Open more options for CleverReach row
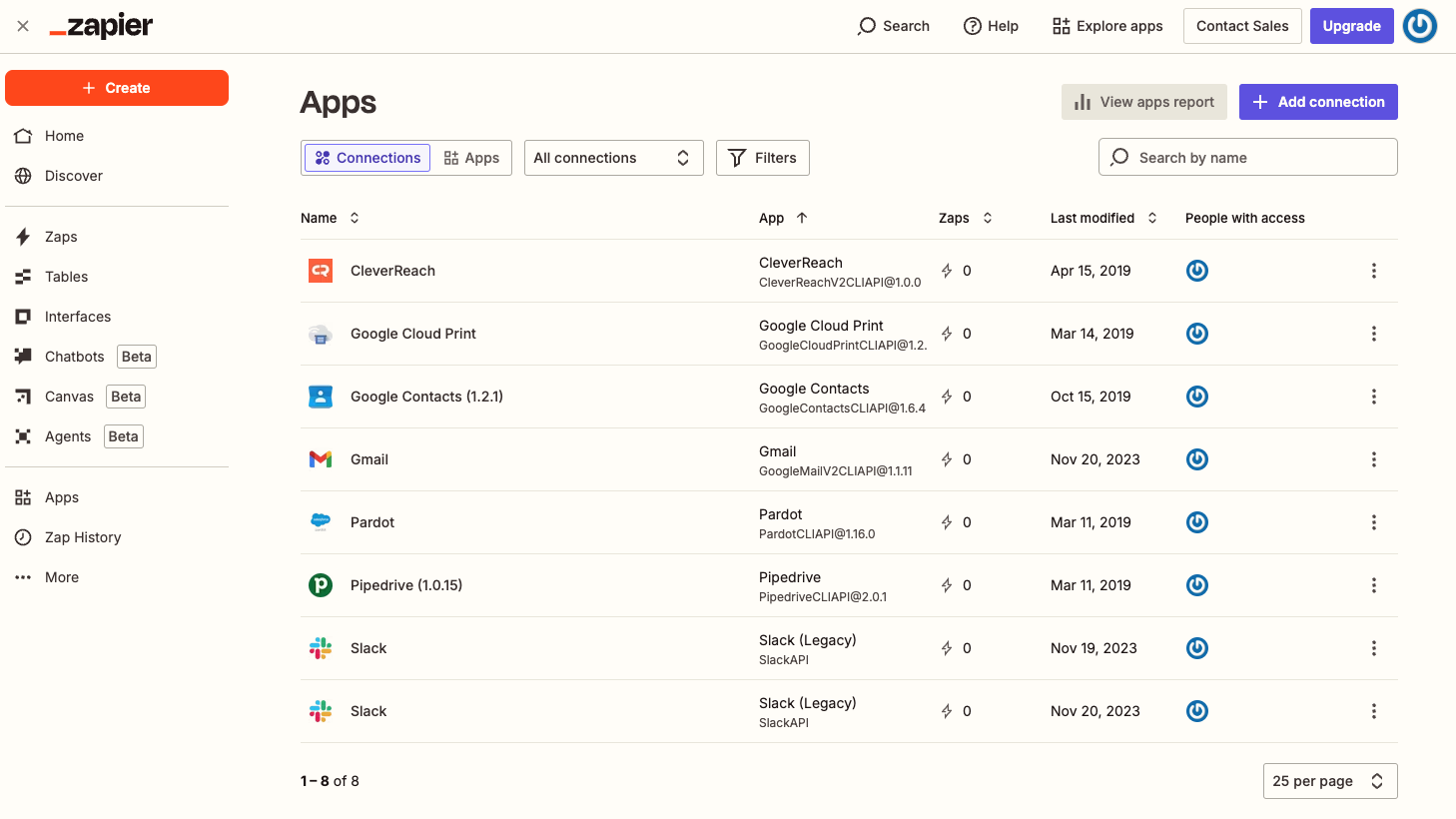Image resolution: width=1456 pixels, height=819 pixels. (1374, 271)
